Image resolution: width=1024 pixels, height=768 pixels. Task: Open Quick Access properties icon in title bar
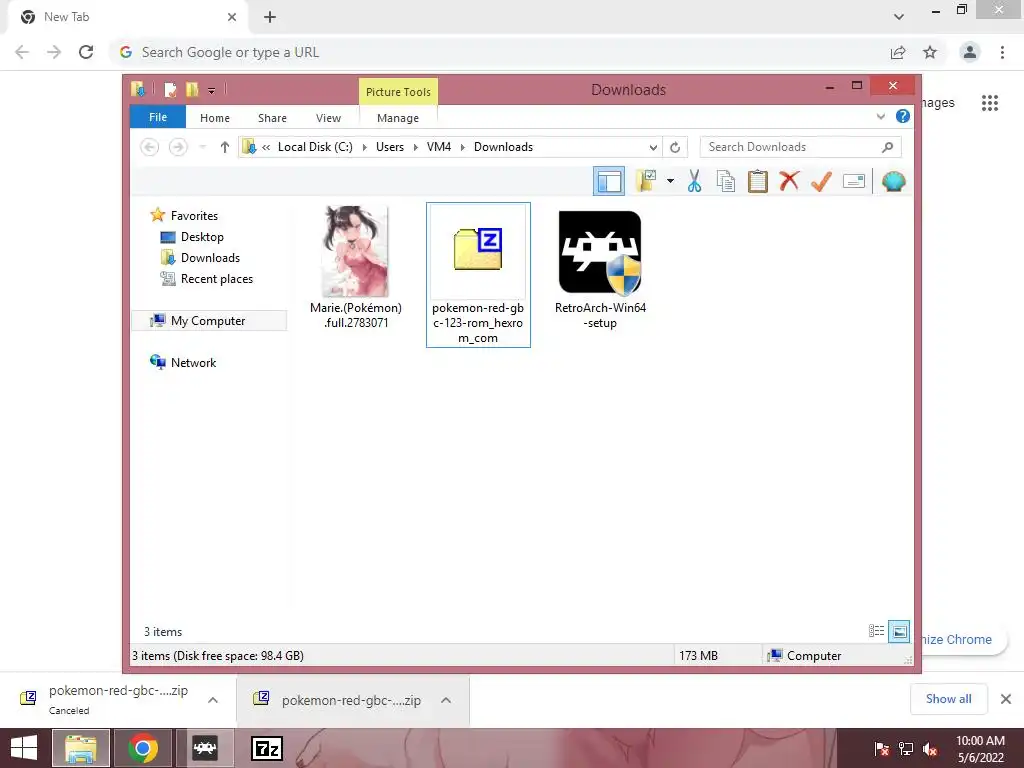(x=170, y=89)
